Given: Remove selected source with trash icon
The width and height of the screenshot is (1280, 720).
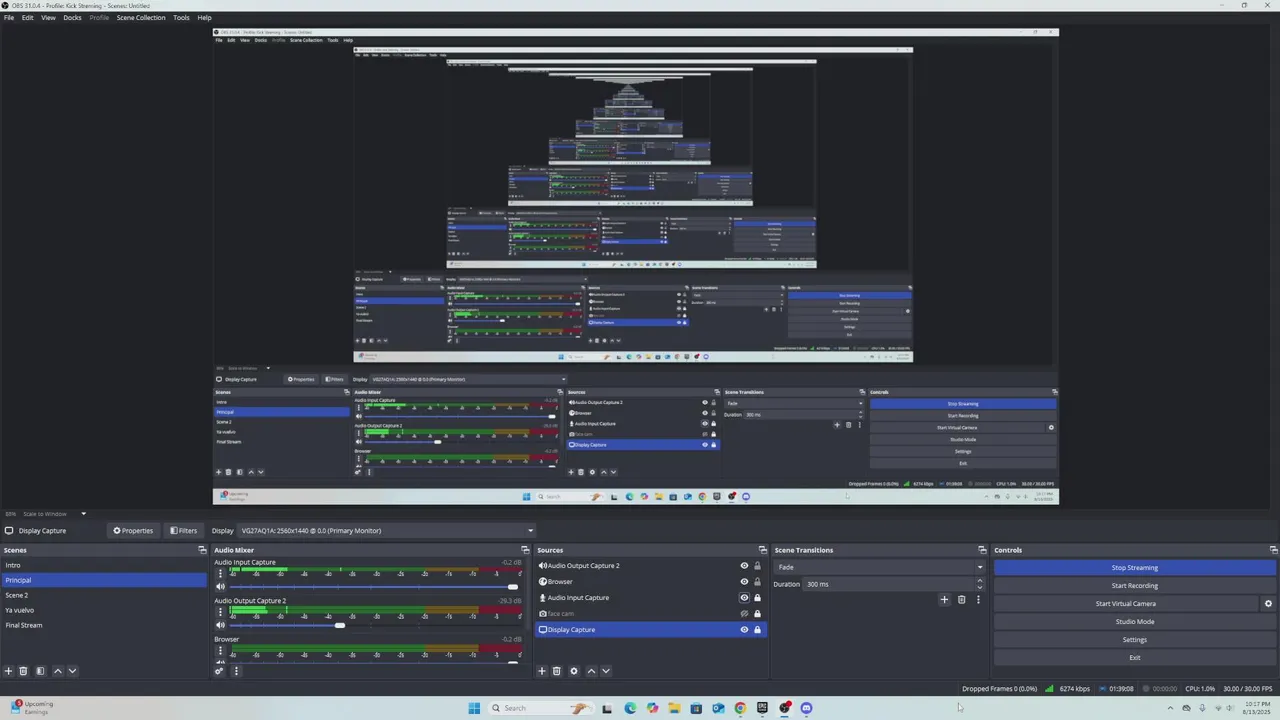Looking at the screenshot, I should (557, 671).
